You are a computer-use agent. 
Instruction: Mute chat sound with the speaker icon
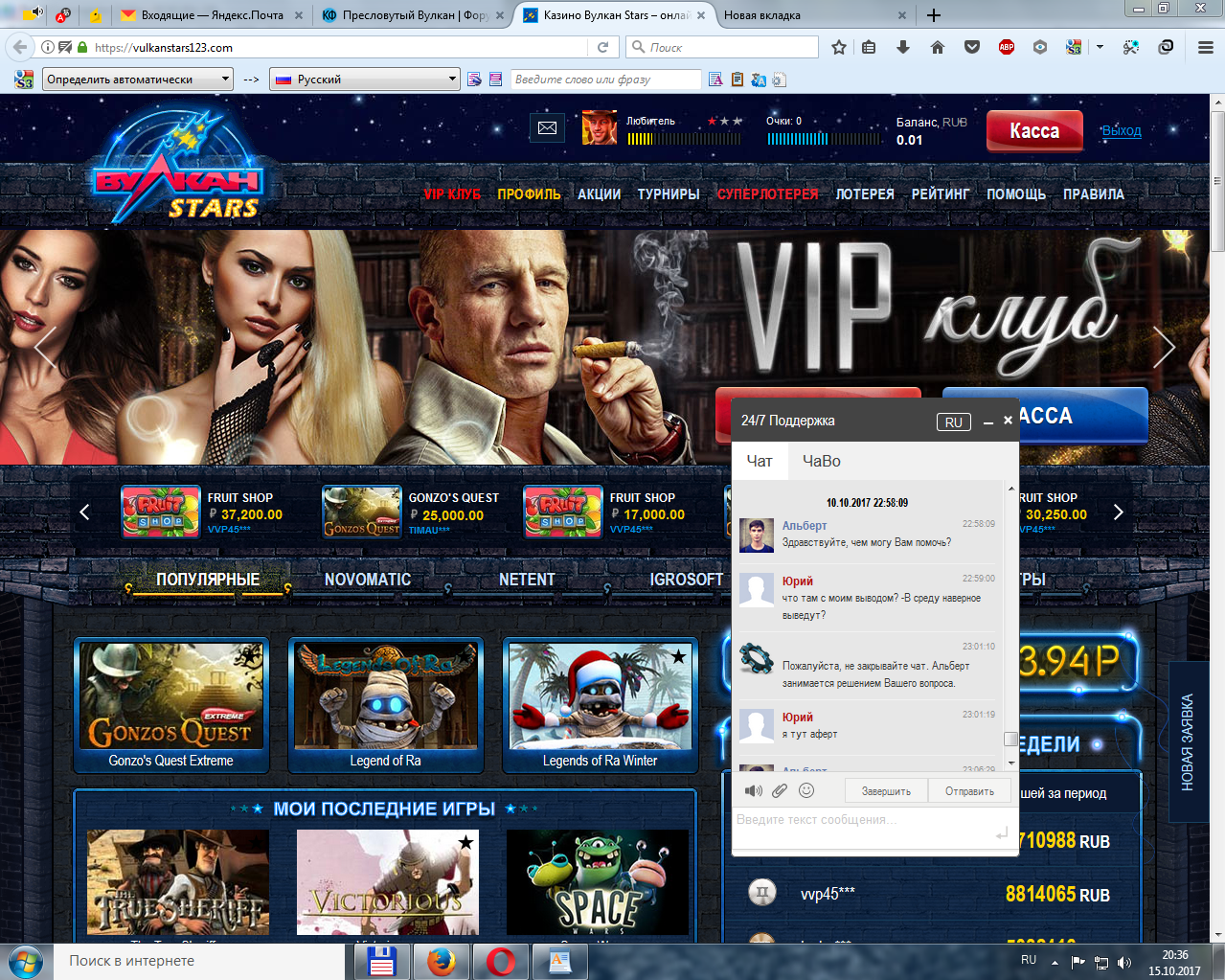(754, 790)
